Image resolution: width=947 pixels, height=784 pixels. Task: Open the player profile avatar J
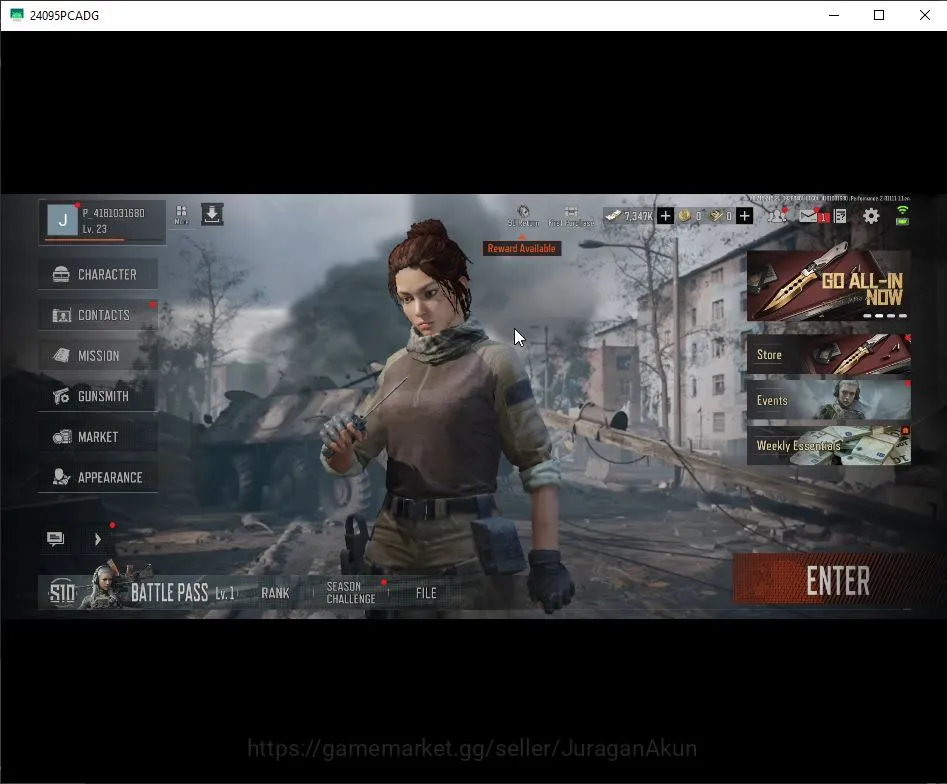(63, 220)
